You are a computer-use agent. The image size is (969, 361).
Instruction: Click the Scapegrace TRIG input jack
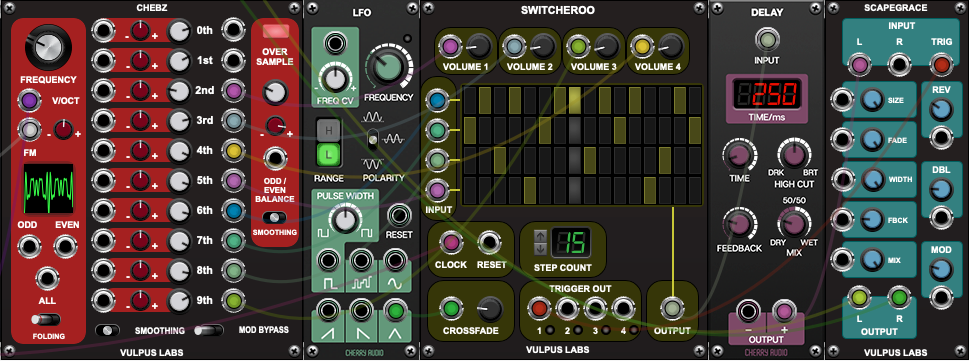pyautogui.click(x=941, y=64)
